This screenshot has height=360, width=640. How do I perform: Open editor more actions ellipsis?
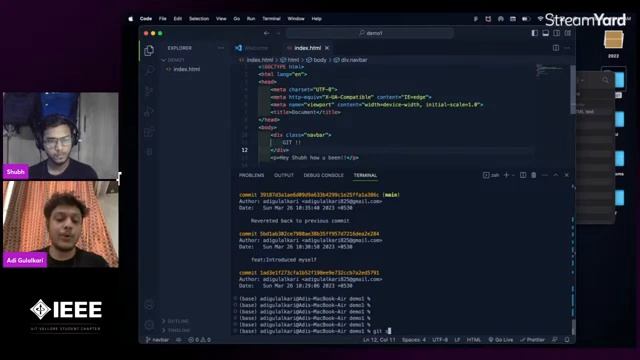click(x=567, y=48)
